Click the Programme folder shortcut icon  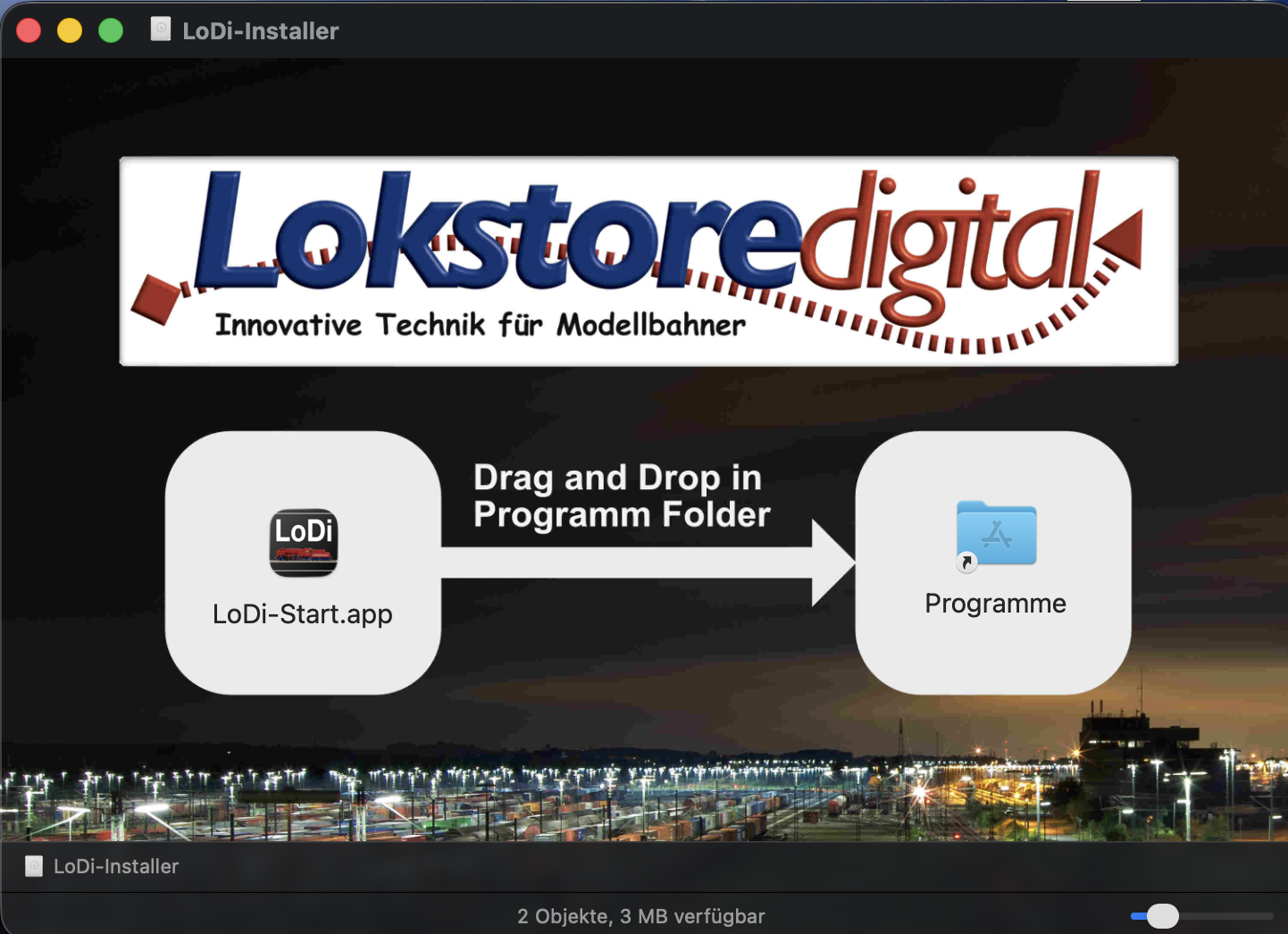click(x=996, y=536)
